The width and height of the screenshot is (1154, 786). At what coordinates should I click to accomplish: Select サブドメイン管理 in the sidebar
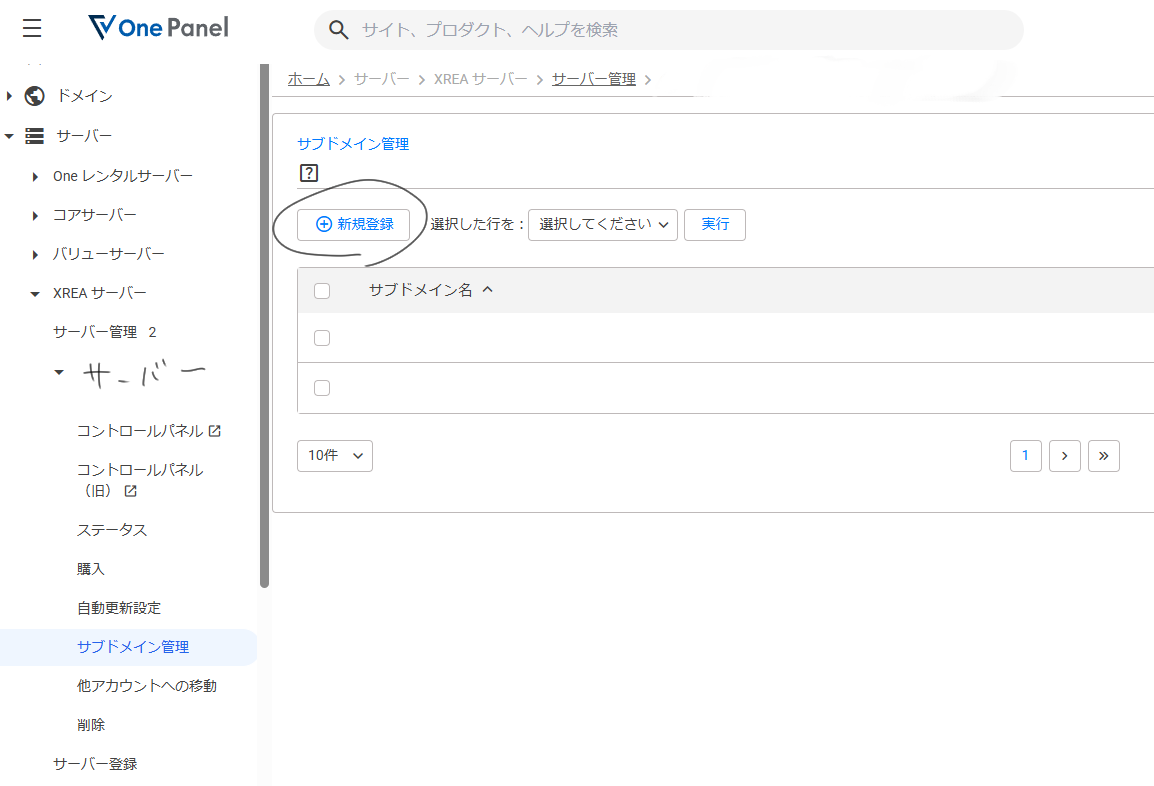[132, 647]
